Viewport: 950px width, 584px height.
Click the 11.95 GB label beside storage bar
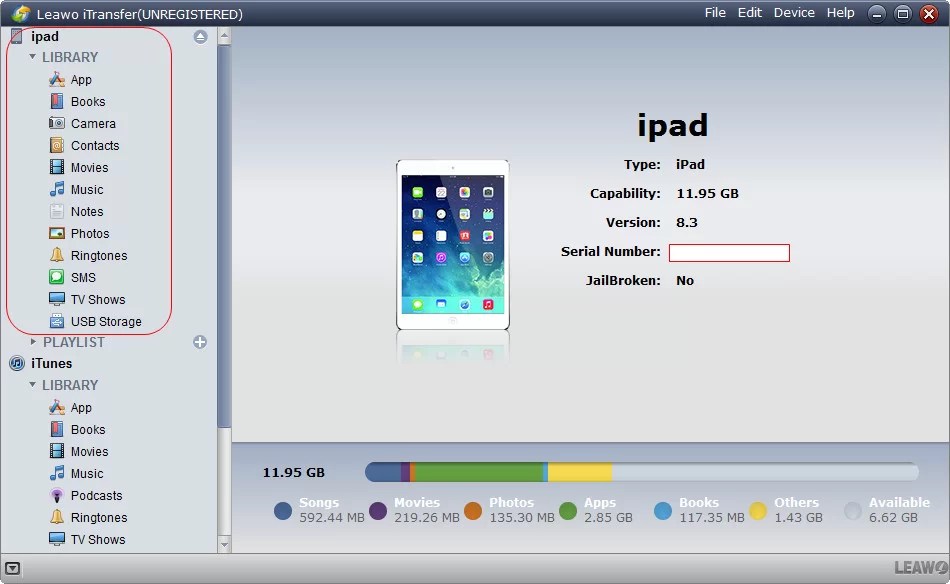pos(294,473)
